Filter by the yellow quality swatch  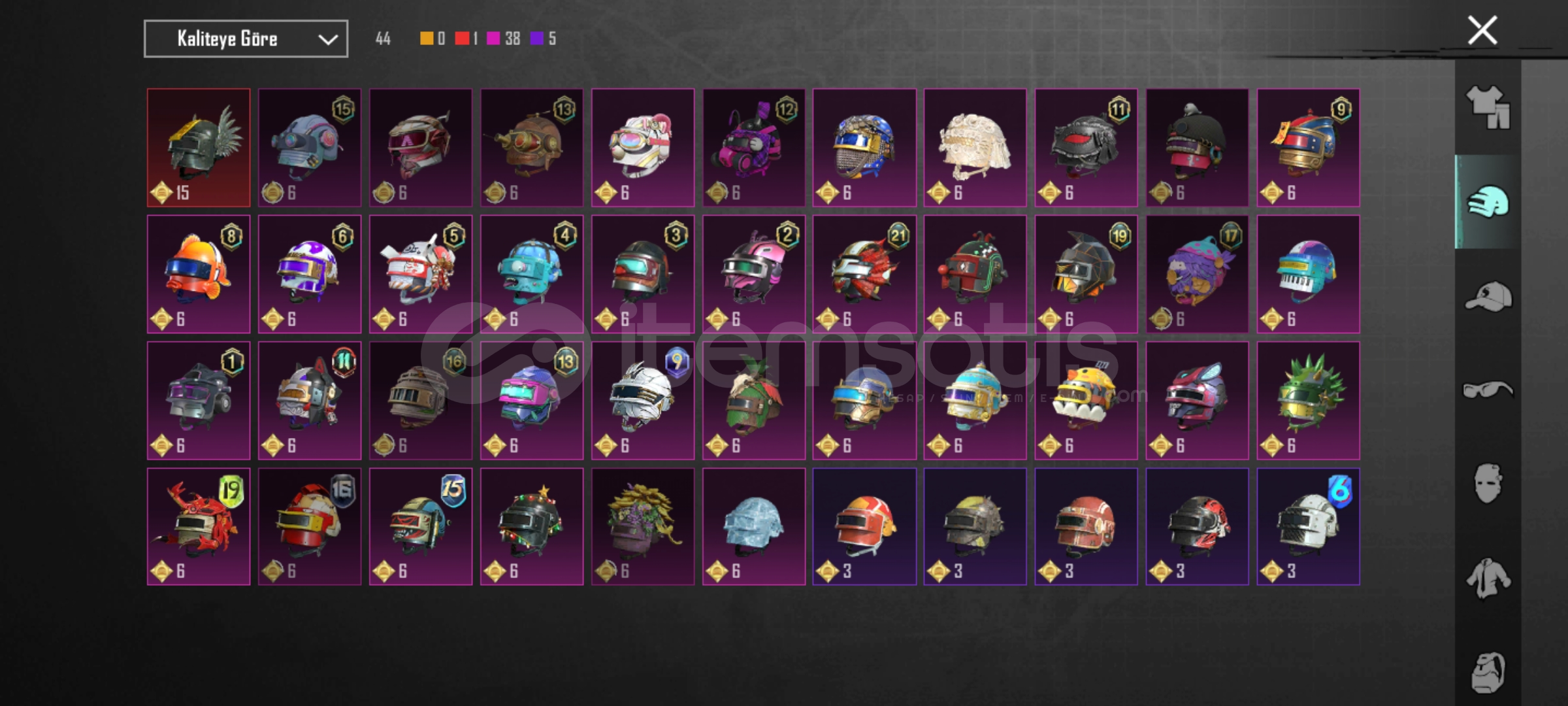427,39
